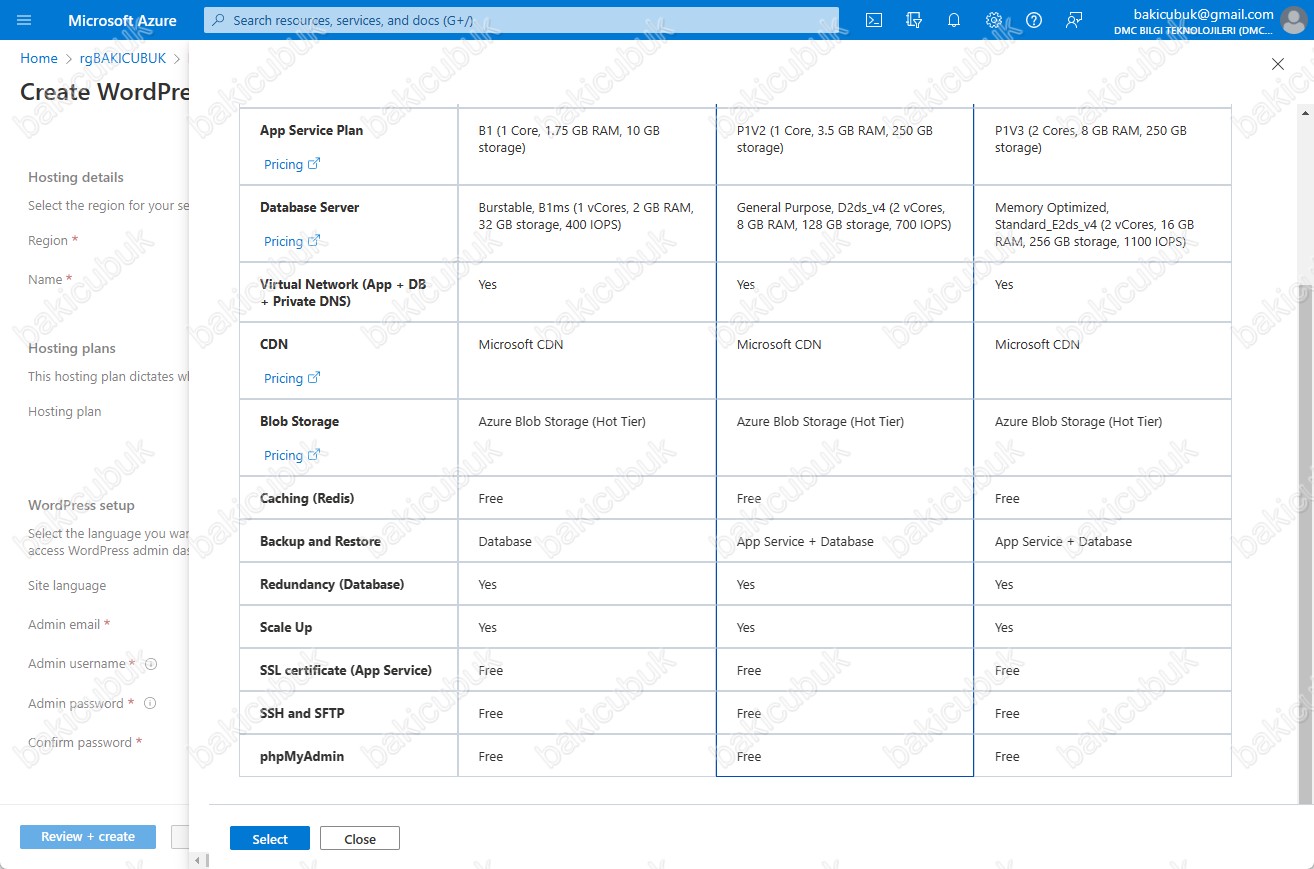1314x869 pixels.
Task: Open the Feedback icon
Action: click(x=1074, y=20)
